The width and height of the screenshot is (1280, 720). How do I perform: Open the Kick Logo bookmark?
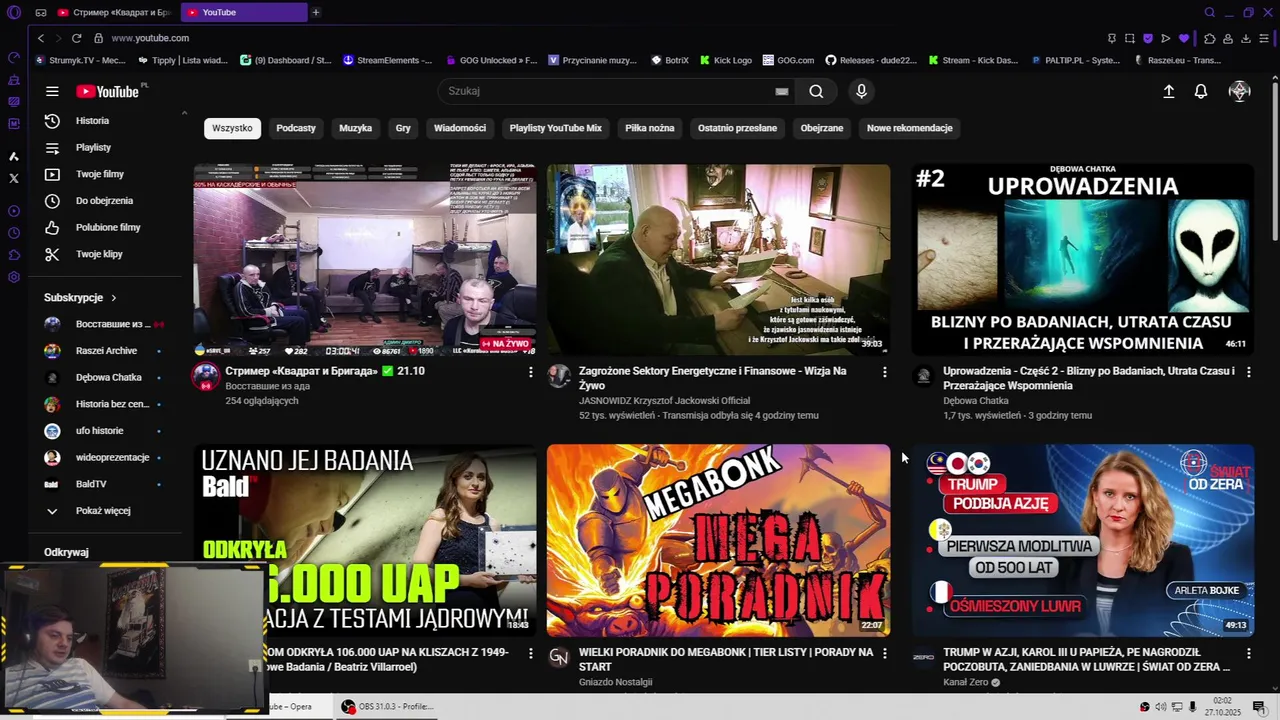click(726, 60)
